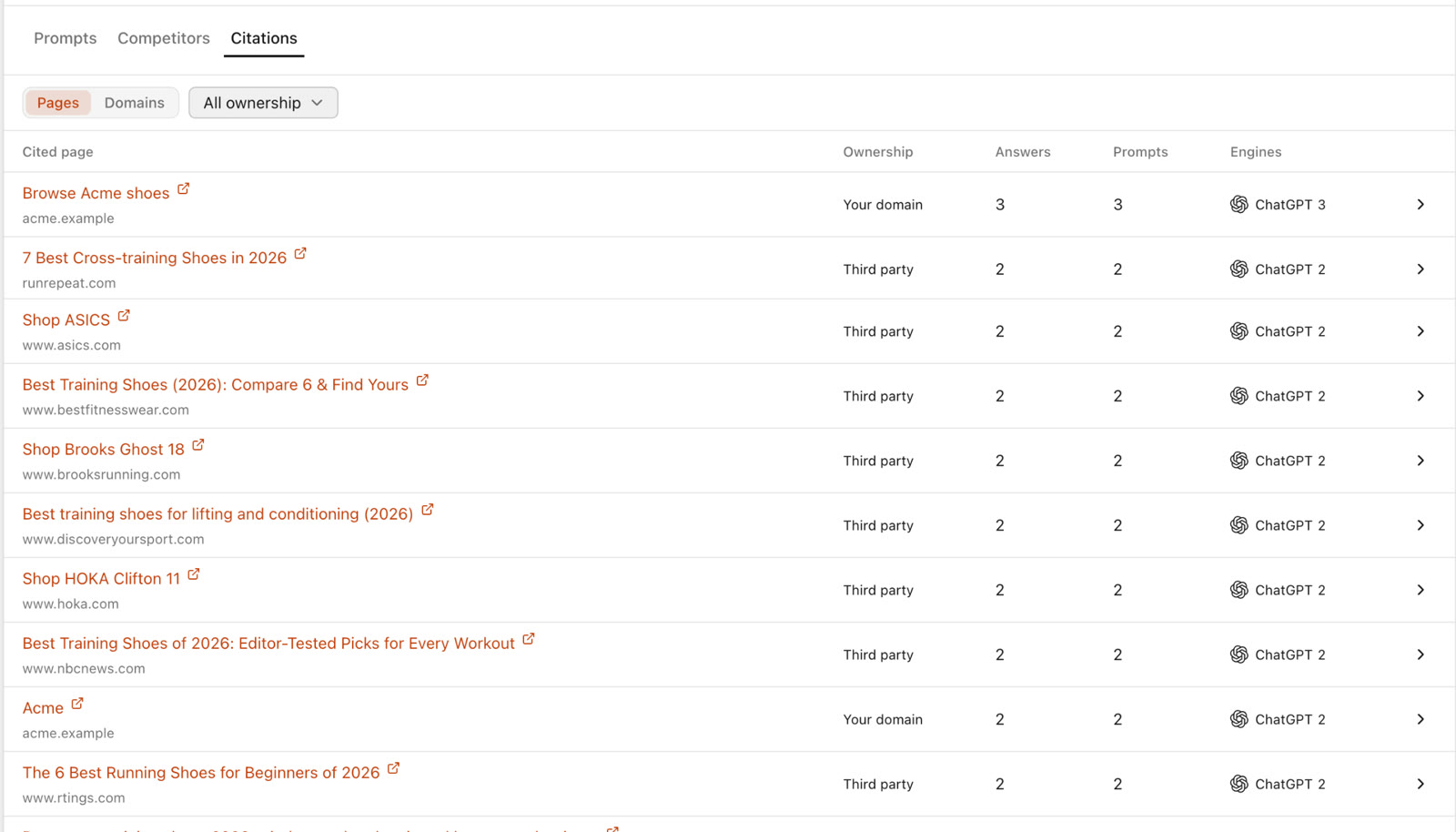Screen dimensions: 1456x832
Task: Click the www.discoveryoursport.com domain text
Action: [x=113, y=539]
